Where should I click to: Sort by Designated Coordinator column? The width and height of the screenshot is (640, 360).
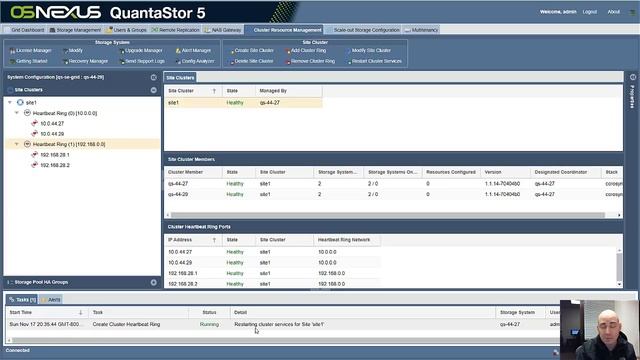pos(565,172)
